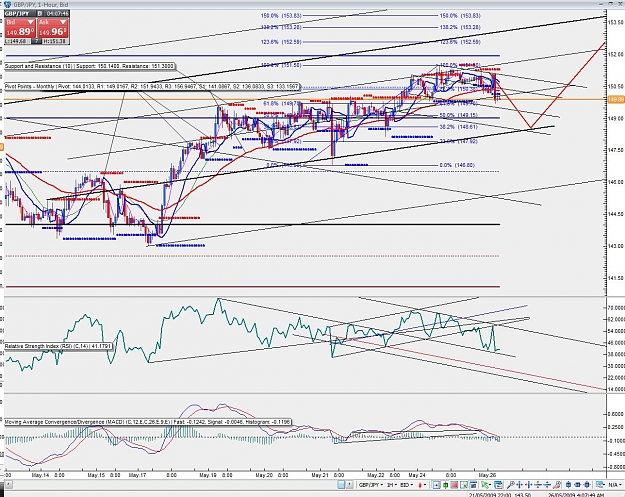Click the May 26 date label on the time axis
Screen dimensions: 625x497
click(487, 475)
